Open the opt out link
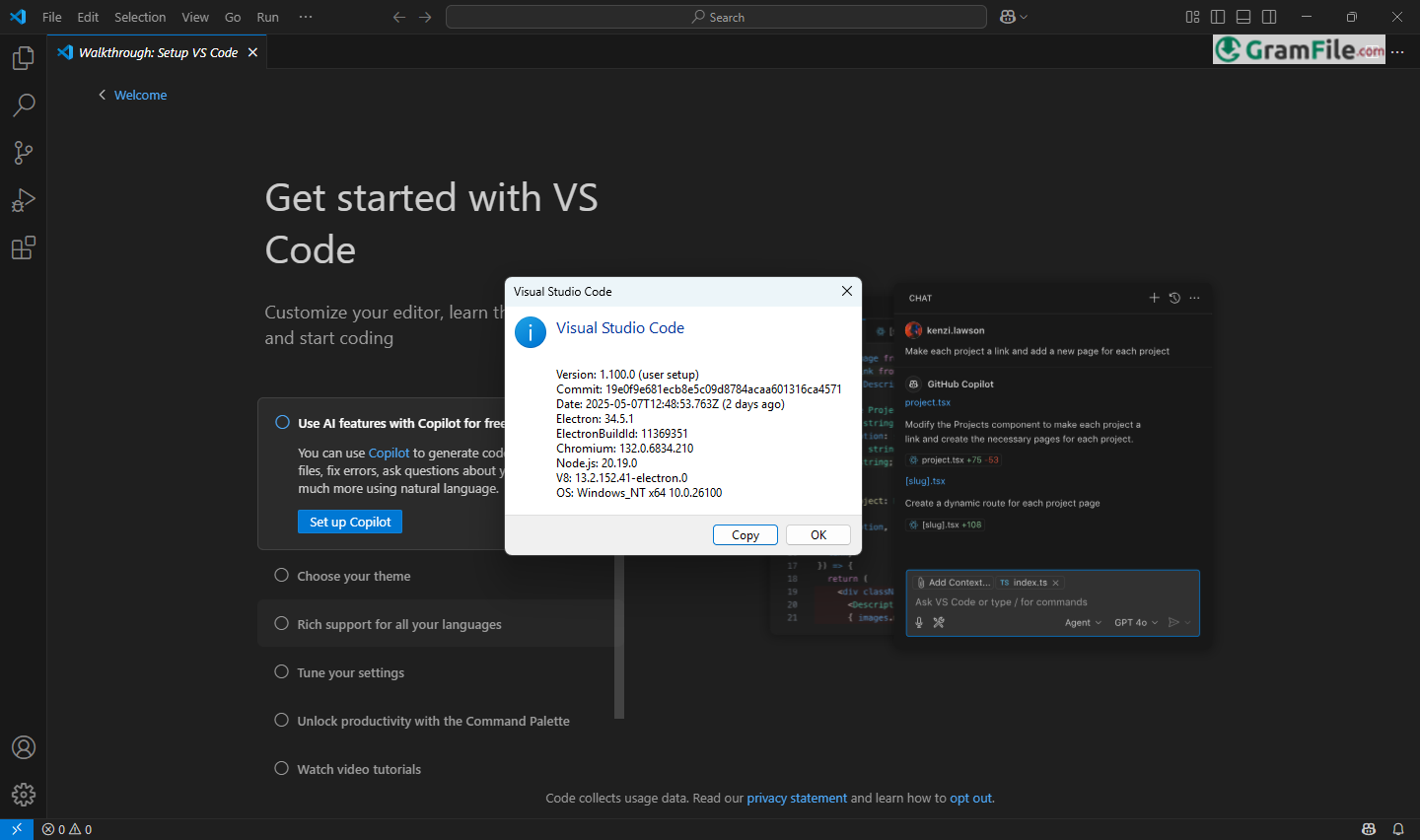Image resolution: width=1420 pixels, height=840 pixels. tap(970, 798)
